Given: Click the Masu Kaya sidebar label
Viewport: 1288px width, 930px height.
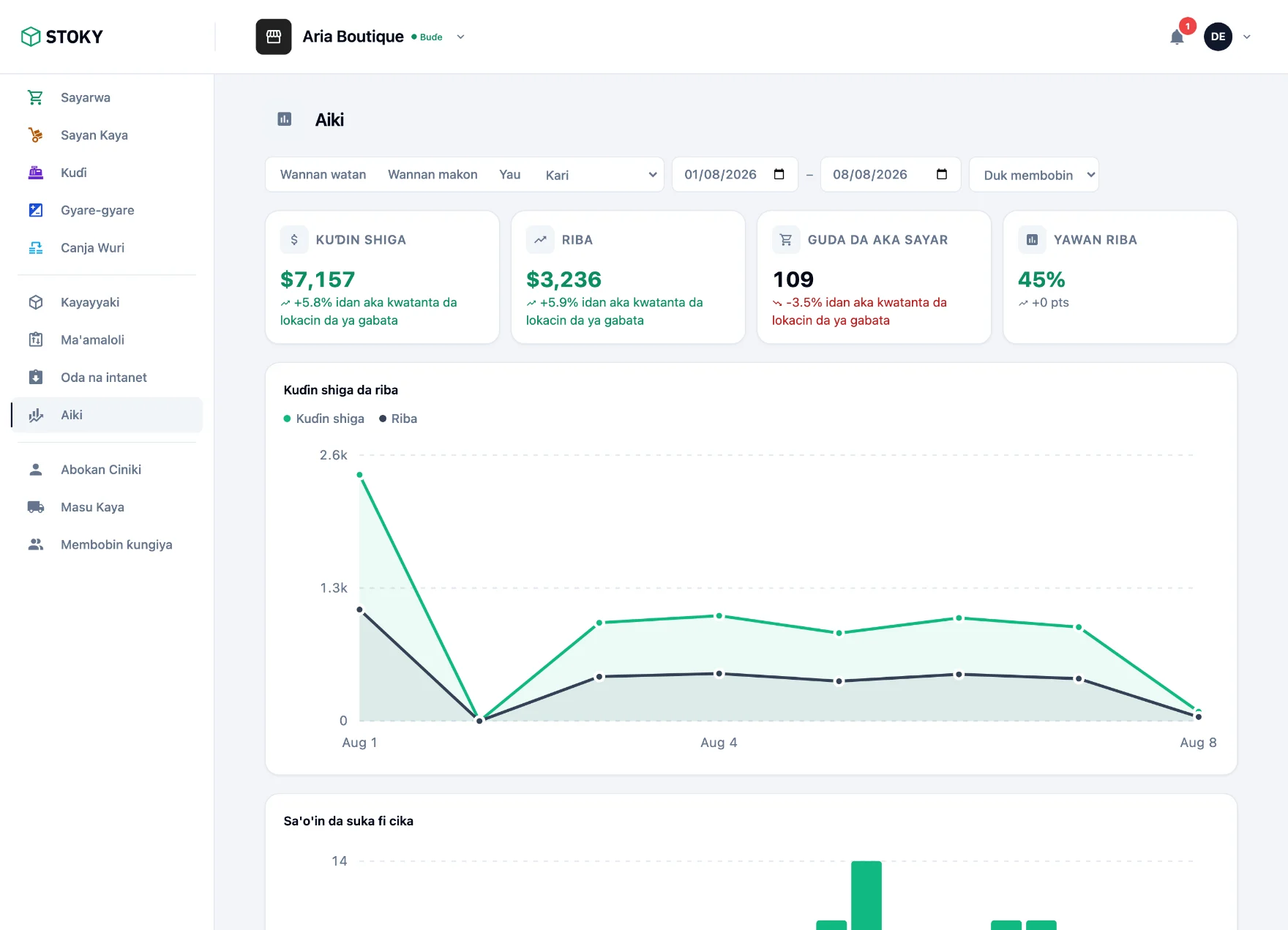Looking at the screenshot, I should (92, 507).
